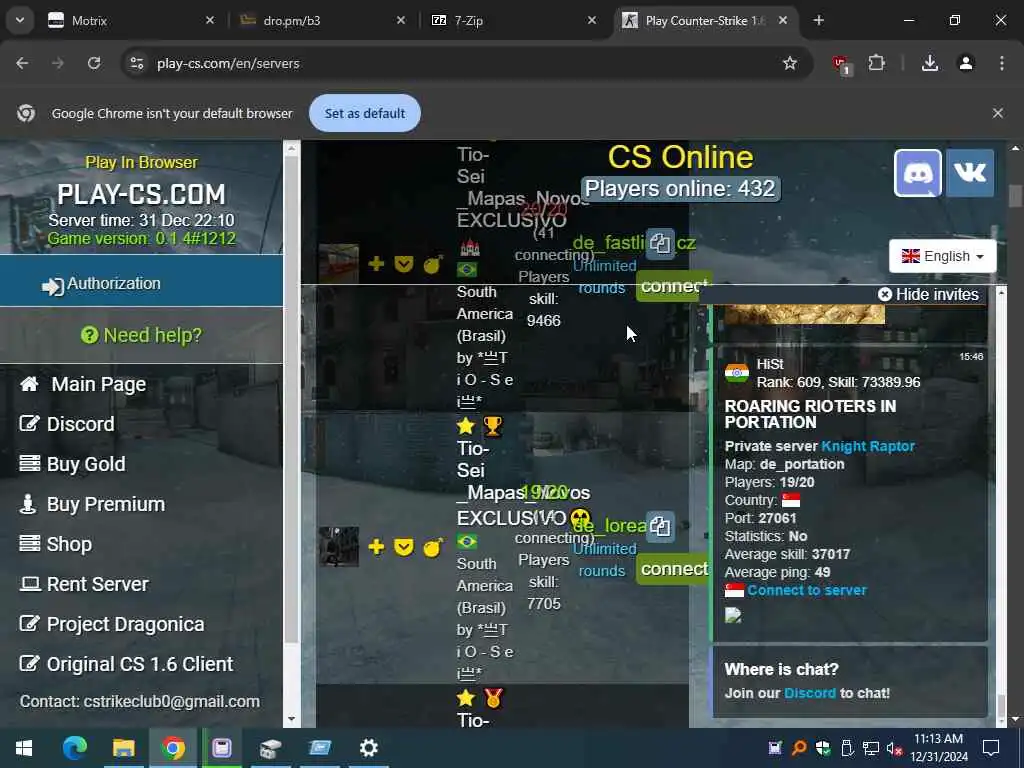
Task: Open Discord link in chat notice
Action: 810,693
